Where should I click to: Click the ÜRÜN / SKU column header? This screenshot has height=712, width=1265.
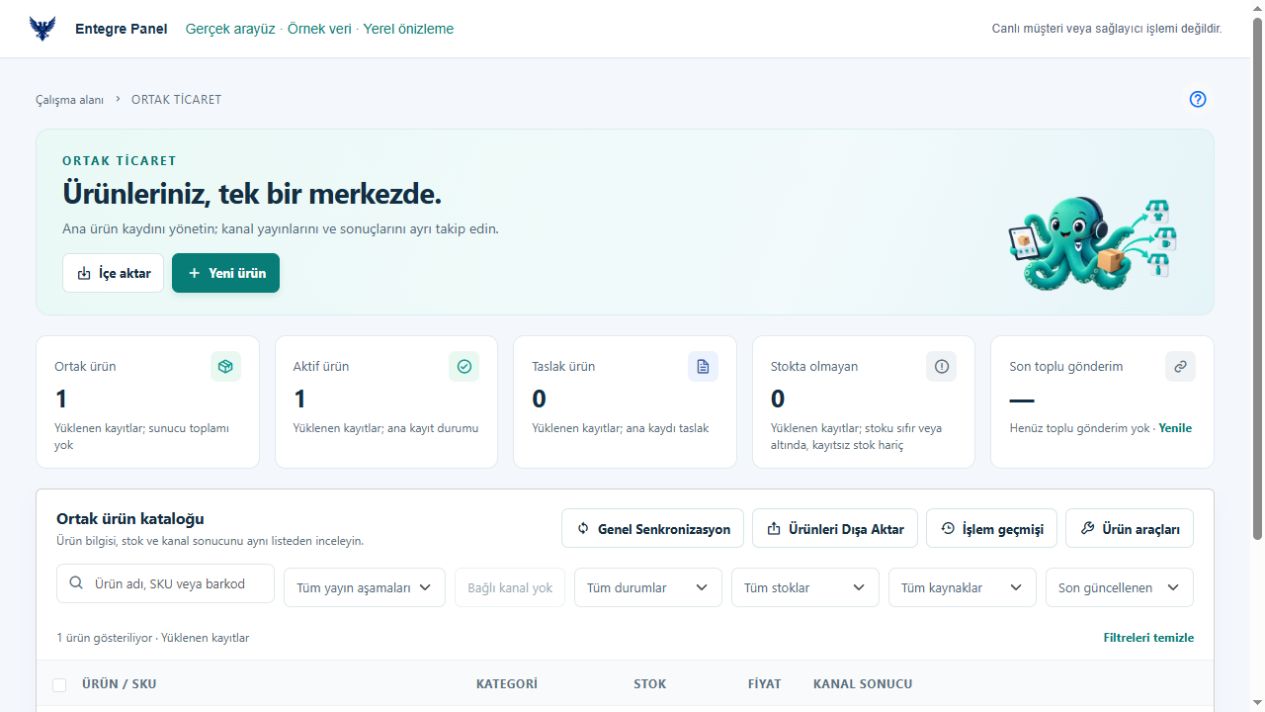pos(119,684)
